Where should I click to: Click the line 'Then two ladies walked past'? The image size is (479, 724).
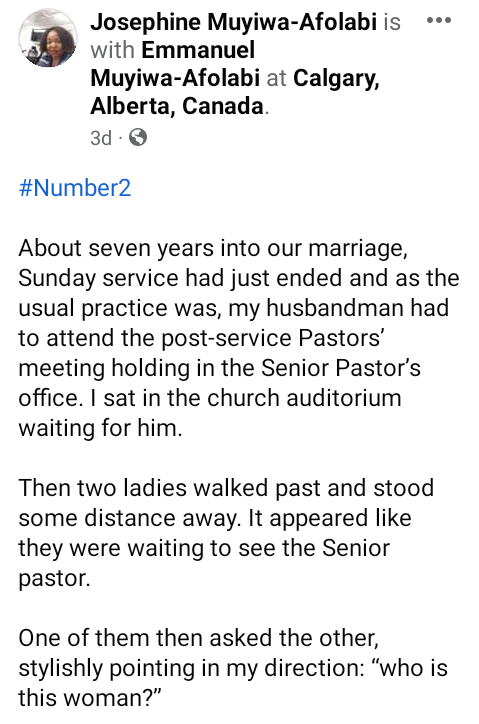226,488
